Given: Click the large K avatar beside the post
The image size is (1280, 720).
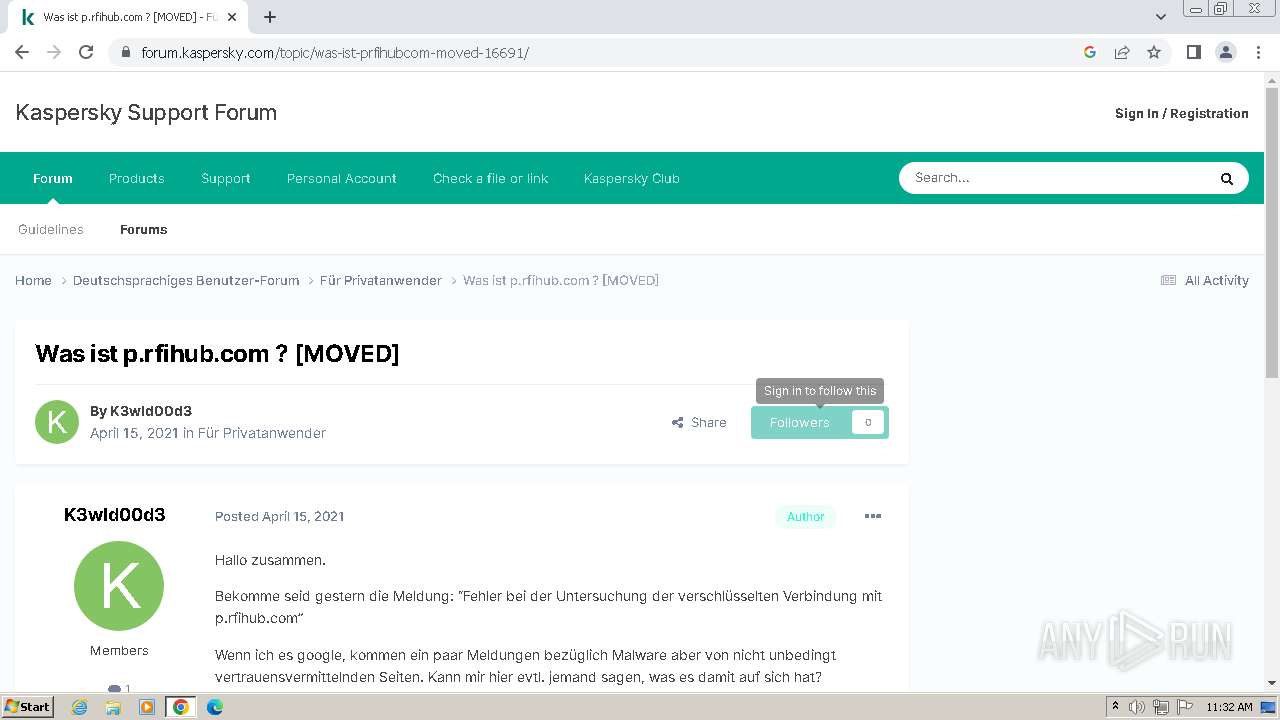Looking at the screenshot, I should 119,586.
